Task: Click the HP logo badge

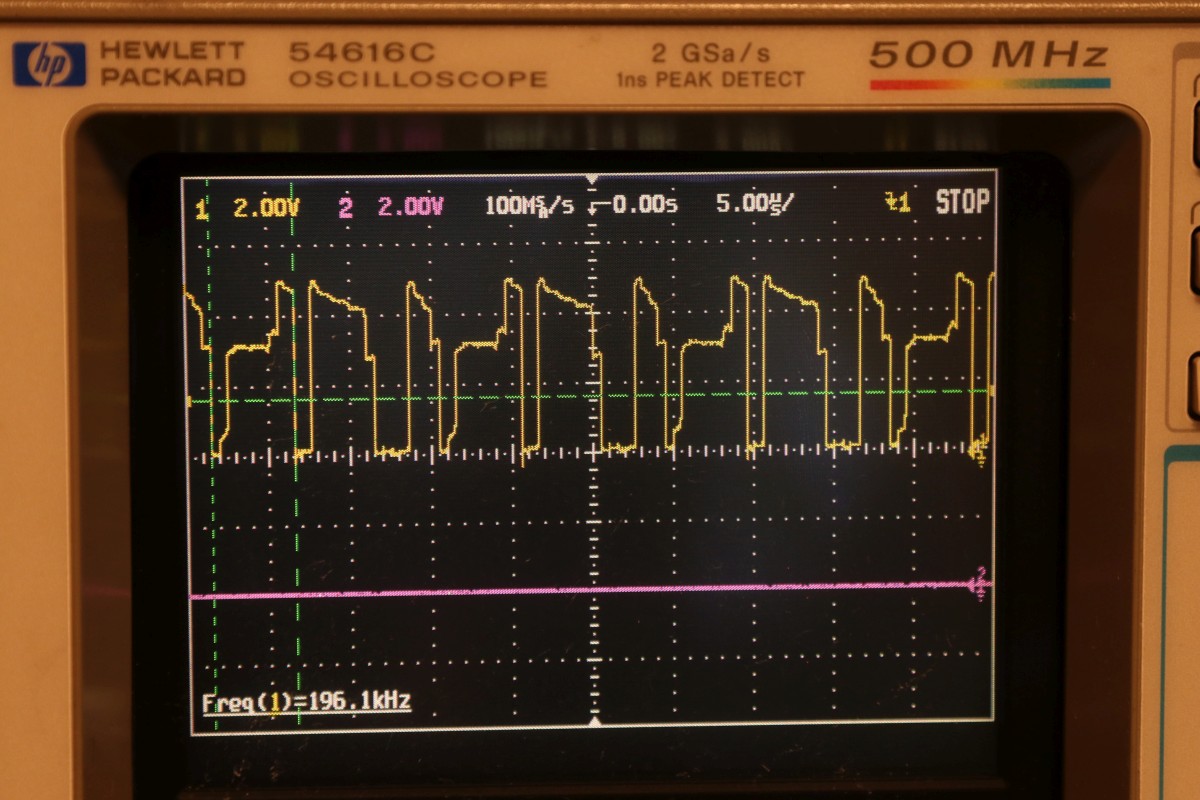Action: click(x=49, y=63)
